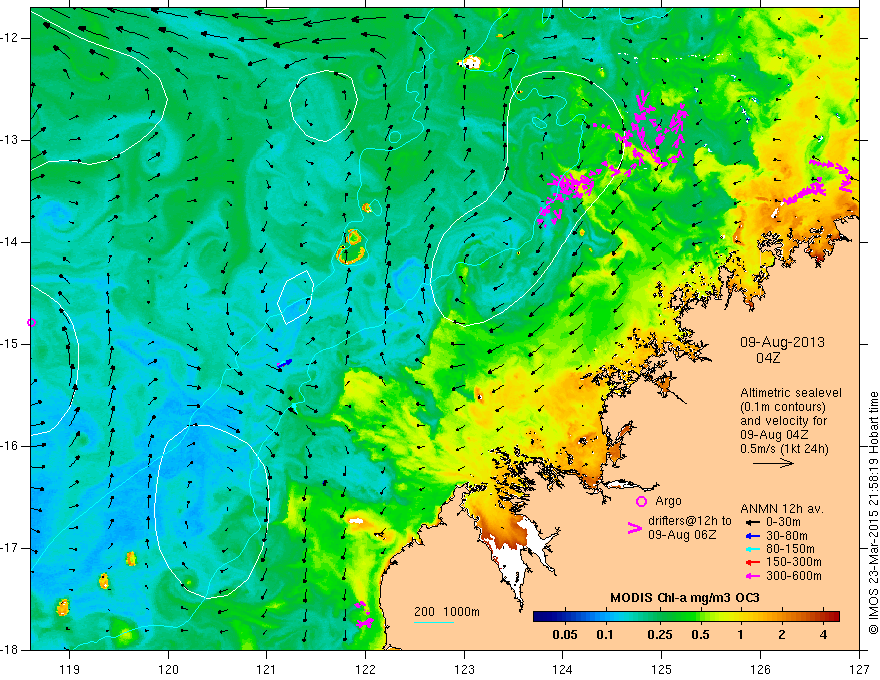This screenshot has width=880, height=680.
Task: Click the "Altimetric sealevel" description text
Action: (x=791, y=393)
